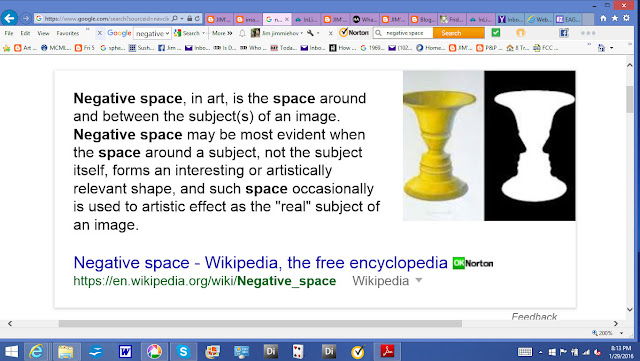Click the Norton toolbar three-dots icon
The width and height of the screenshot is (640, 361).
[588, 33]
